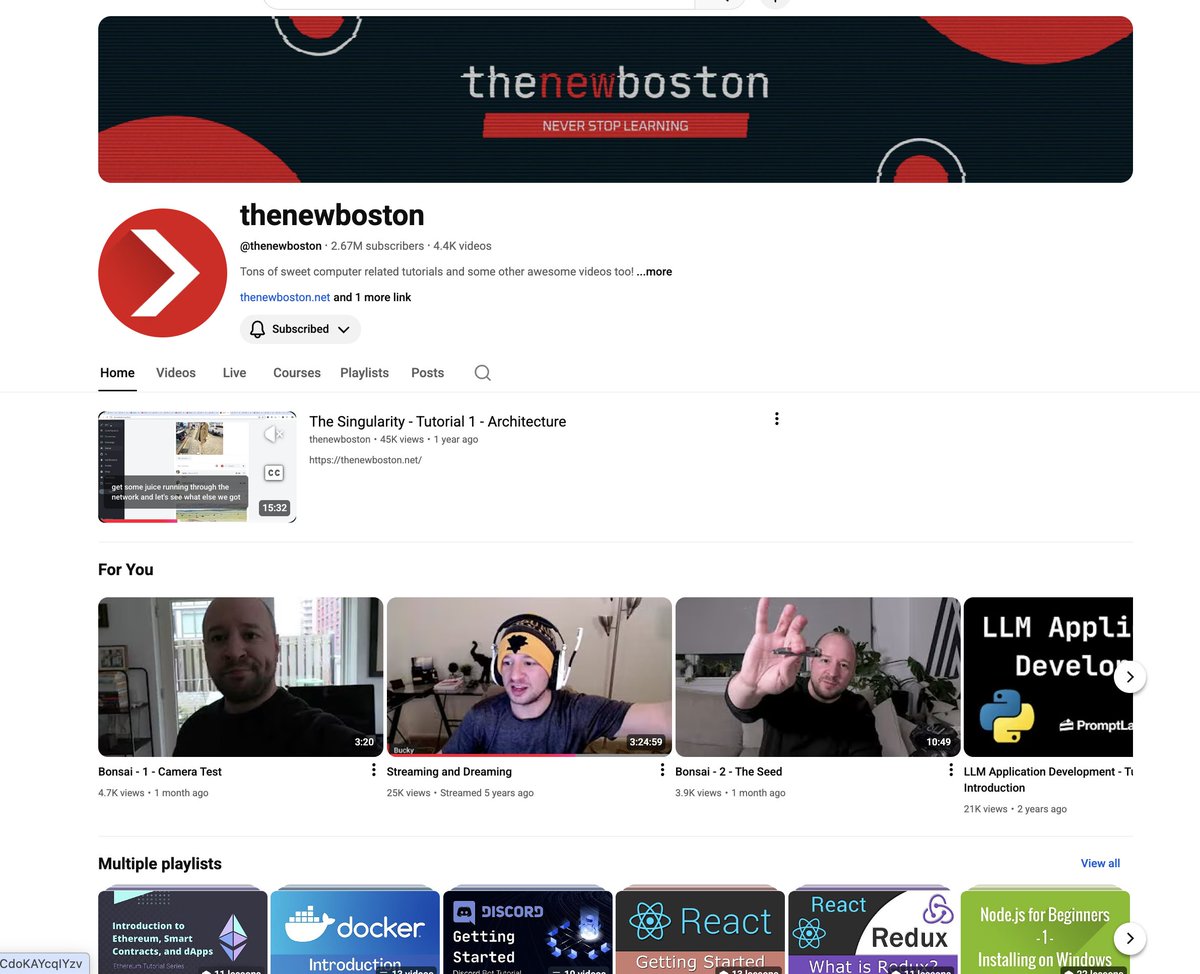This screenshot has width=1200, height=974.
Task: Click the https://thenewboston.net/ video description link
Action: pyautogui.click(x=366, y=460)
